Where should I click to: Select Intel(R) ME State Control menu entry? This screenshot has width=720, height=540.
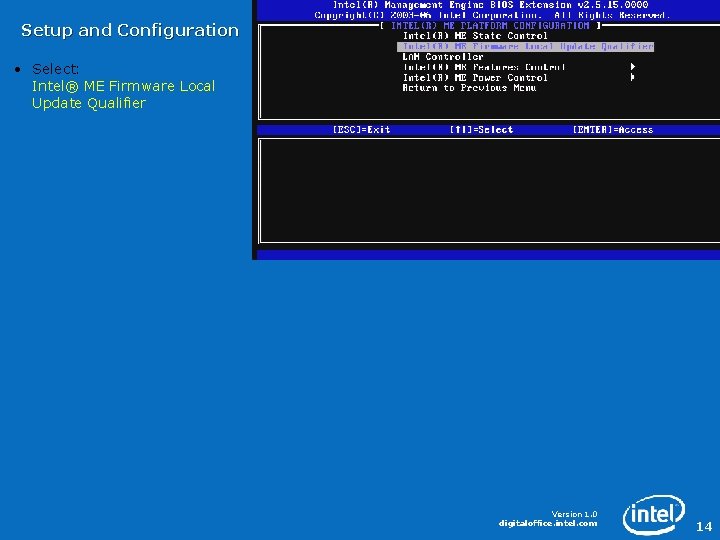tap(475, 36)
